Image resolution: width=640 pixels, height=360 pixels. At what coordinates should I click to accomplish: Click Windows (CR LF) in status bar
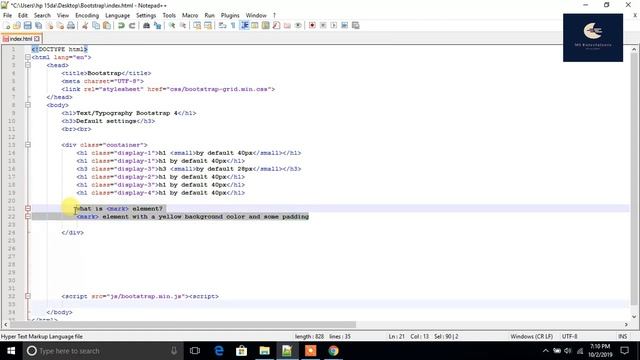tap(531, 336)
